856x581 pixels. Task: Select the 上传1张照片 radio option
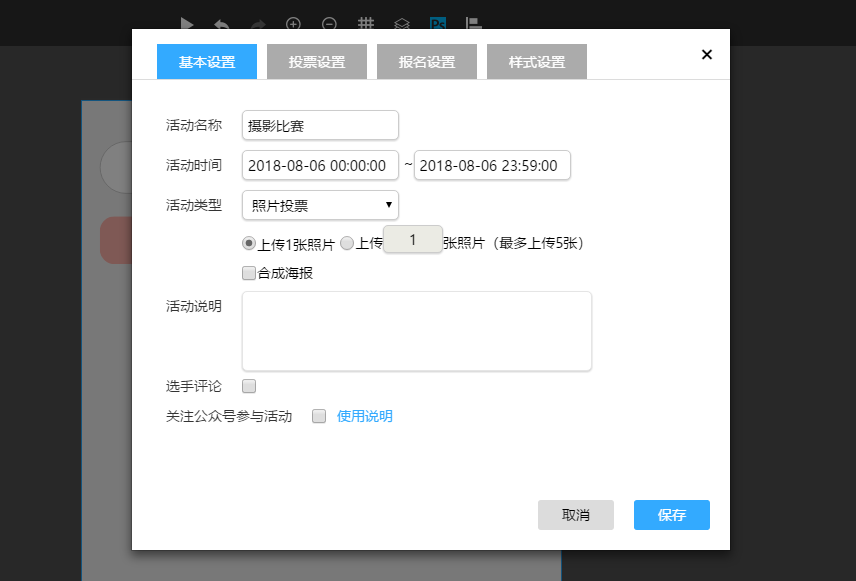coord(248,243)
